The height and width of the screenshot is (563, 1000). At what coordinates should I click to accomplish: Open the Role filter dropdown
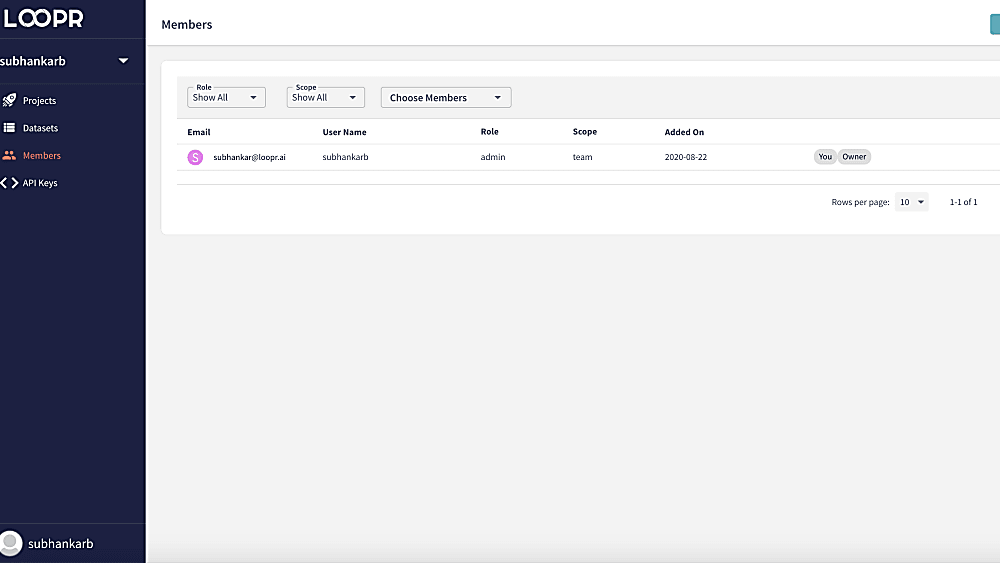pos(226,97)
